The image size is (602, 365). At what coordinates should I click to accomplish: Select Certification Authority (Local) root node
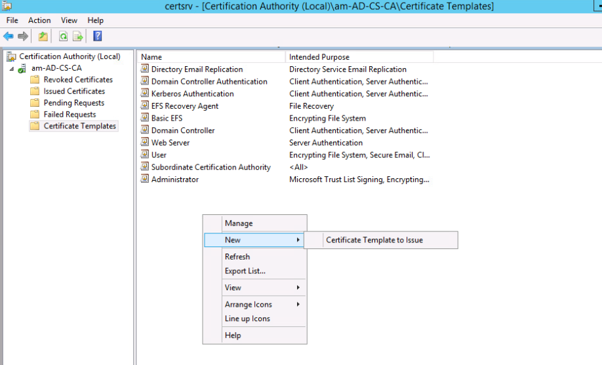[x=69, y=56]
